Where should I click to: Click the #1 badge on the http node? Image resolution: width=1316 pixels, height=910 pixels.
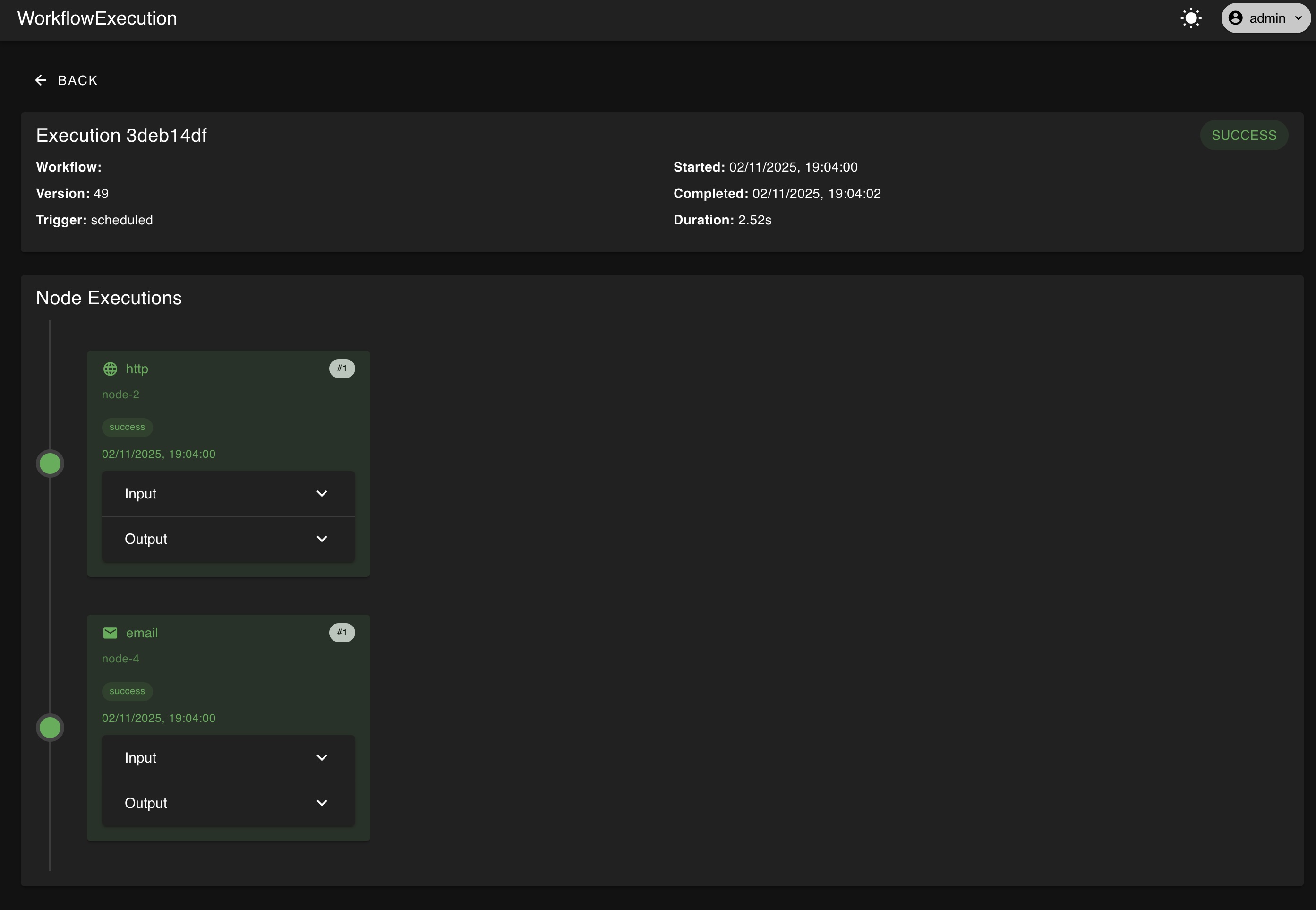click(x=342, y=369)
